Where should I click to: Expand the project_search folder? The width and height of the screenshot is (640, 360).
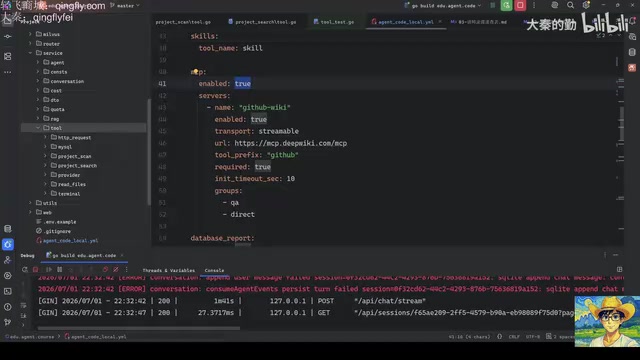click(x=45, y=165)
